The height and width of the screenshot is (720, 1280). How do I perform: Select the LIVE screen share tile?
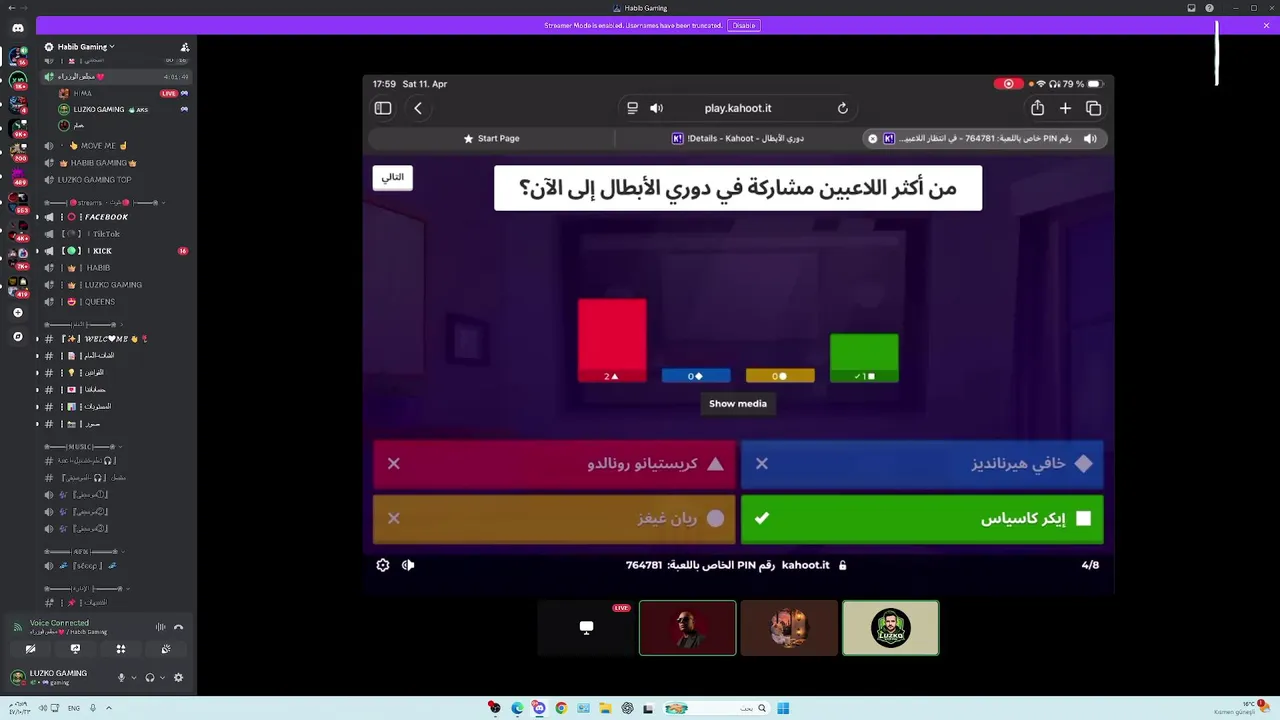[586, 628]
